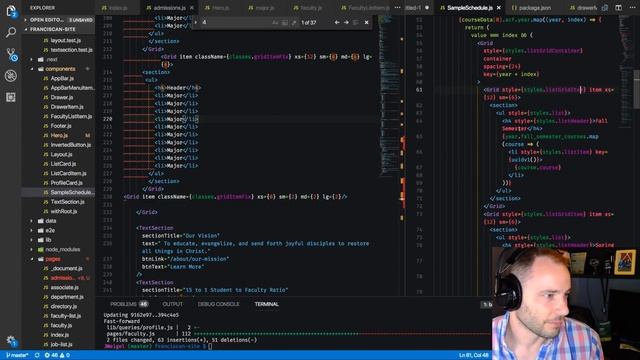This screenshot has height=360, width=640.
Task: Open the Manage gear at activity bar bottom
Action: (11, 340)
